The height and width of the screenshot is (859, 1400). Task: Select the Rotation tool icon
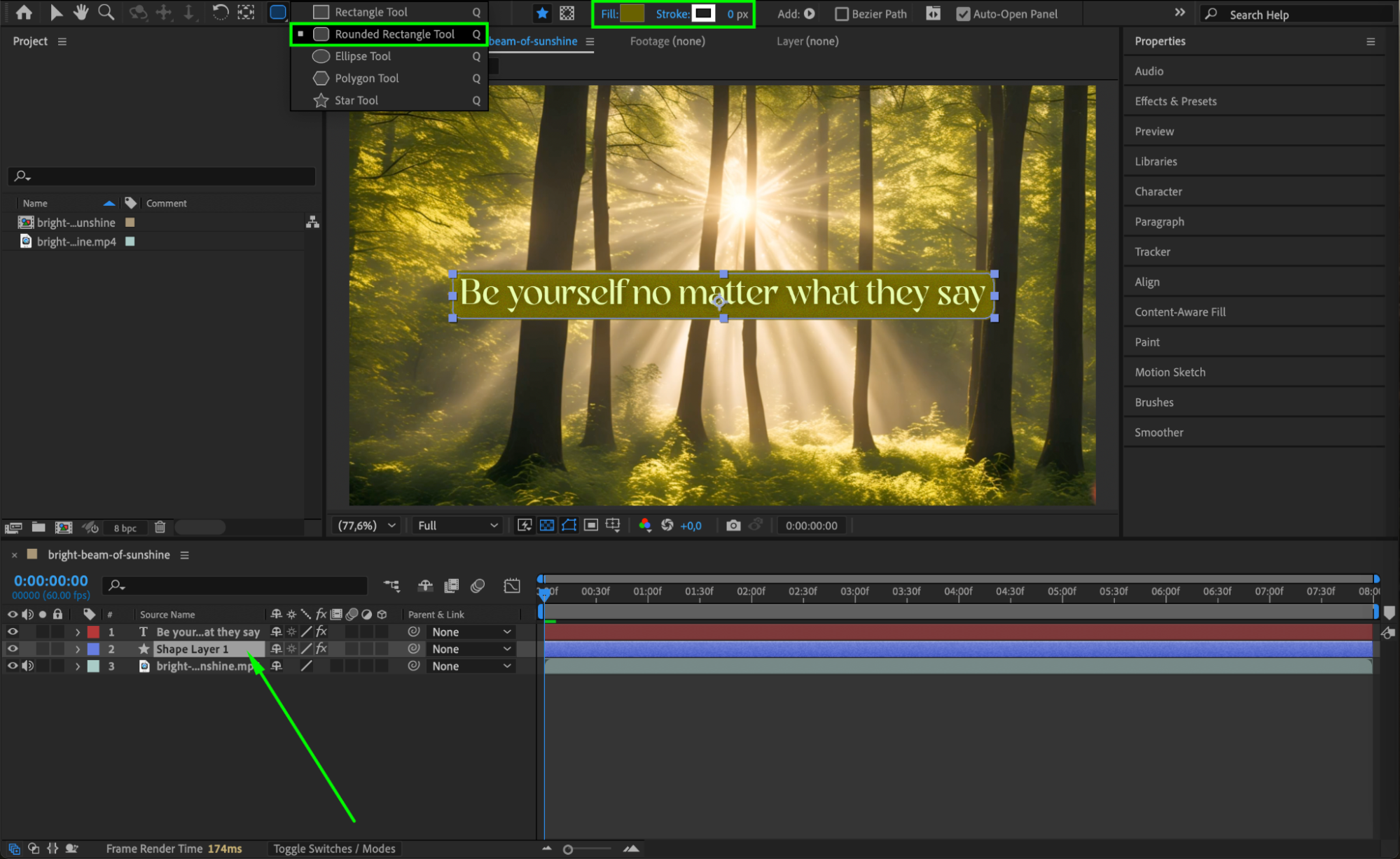click(220, 12)
